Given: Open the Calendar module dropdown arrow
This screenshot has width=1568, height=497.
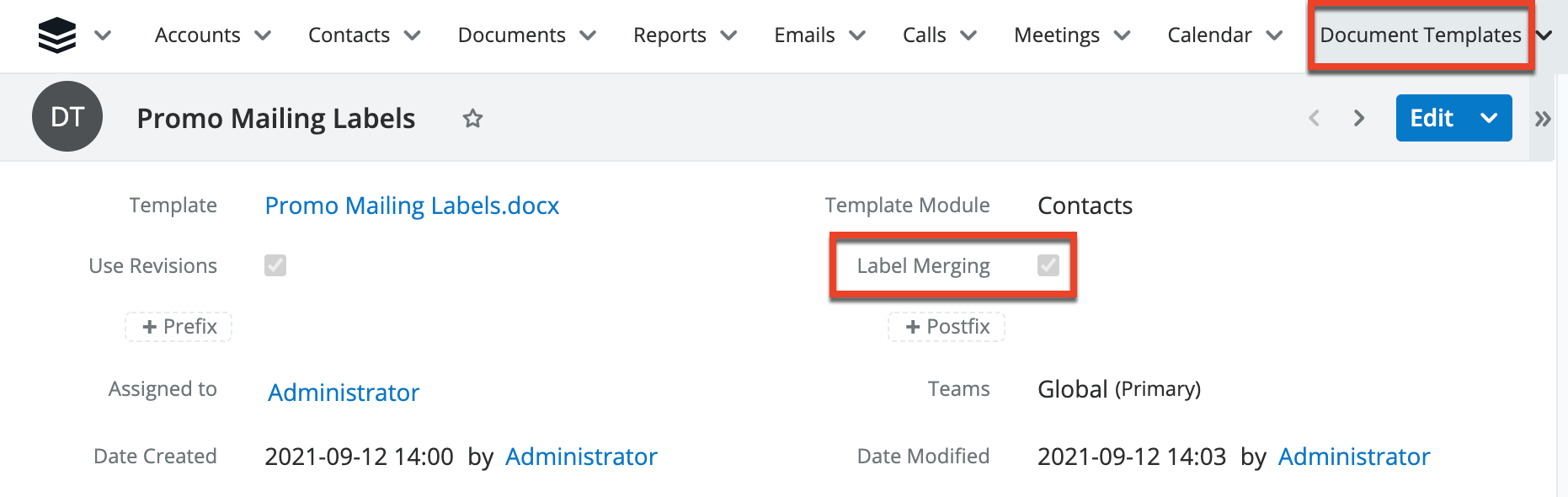Looking at the screenshot, I should [x=1274, y=35].
